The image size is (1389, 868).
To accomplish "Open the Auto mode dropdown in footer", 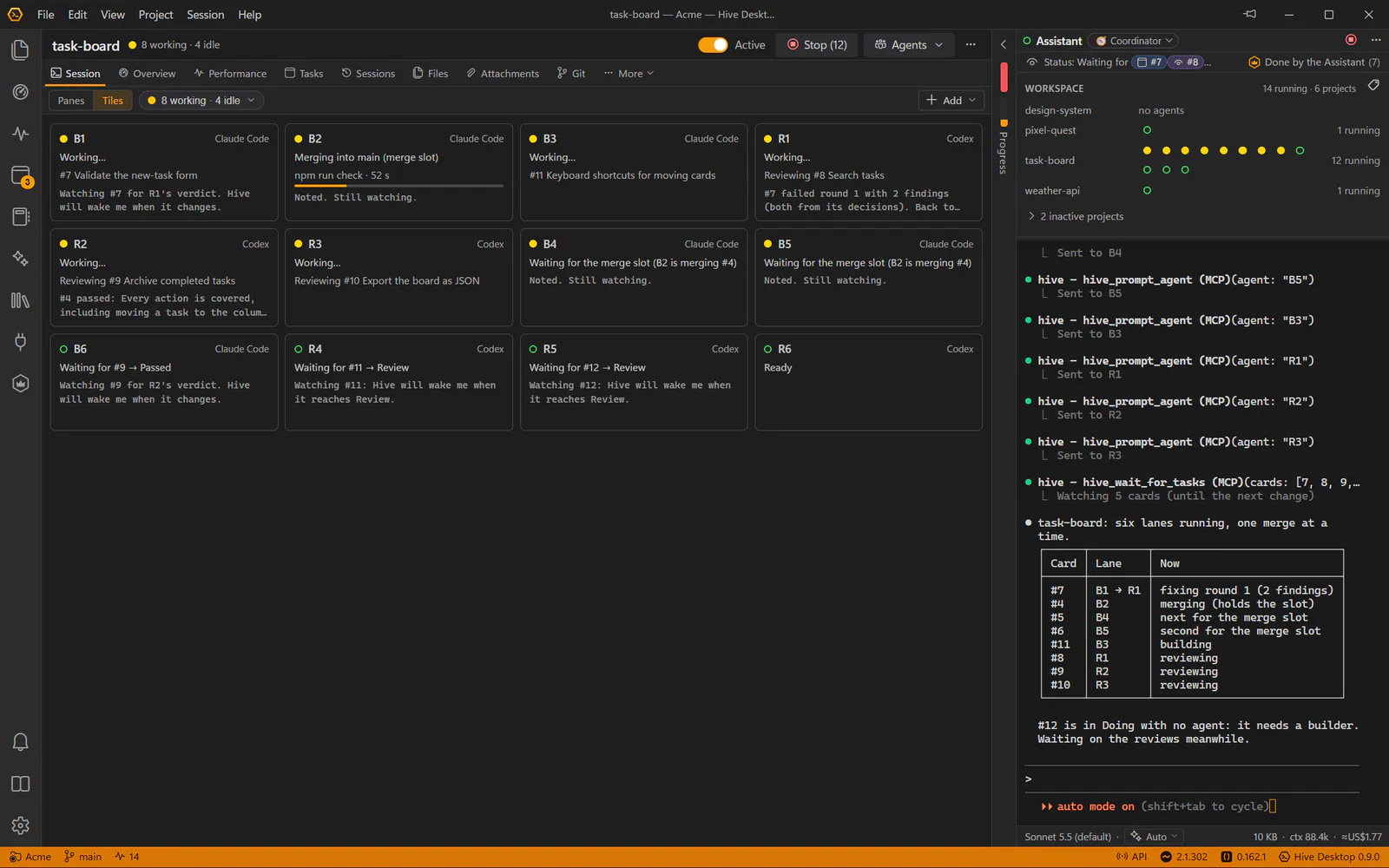I will [x=1155, y=837].
